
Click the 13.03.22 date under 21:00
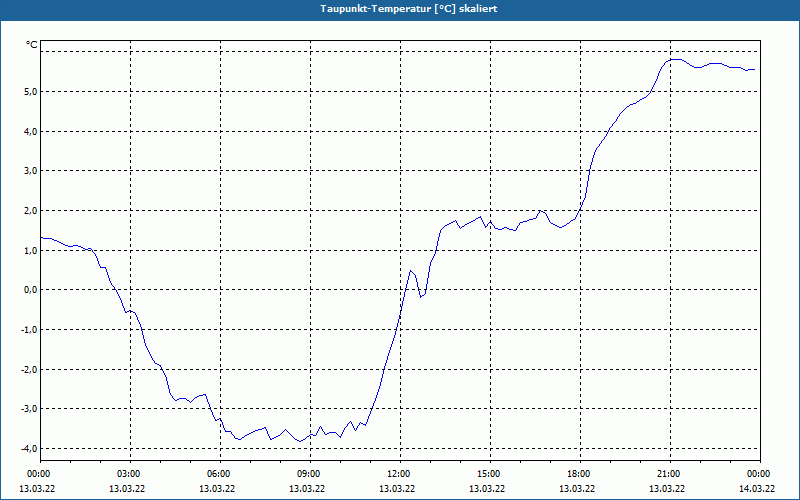[667, 489]
